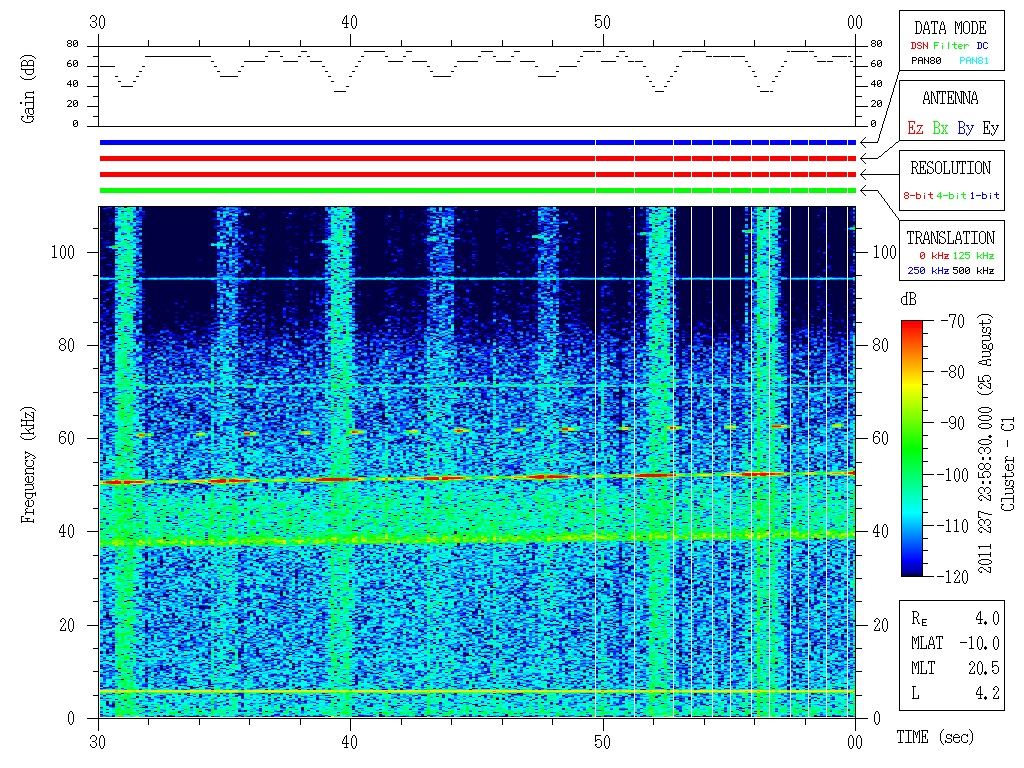Click the blue data mode status bar
This screenshot has width=1024, height=768.
[477, 142]
